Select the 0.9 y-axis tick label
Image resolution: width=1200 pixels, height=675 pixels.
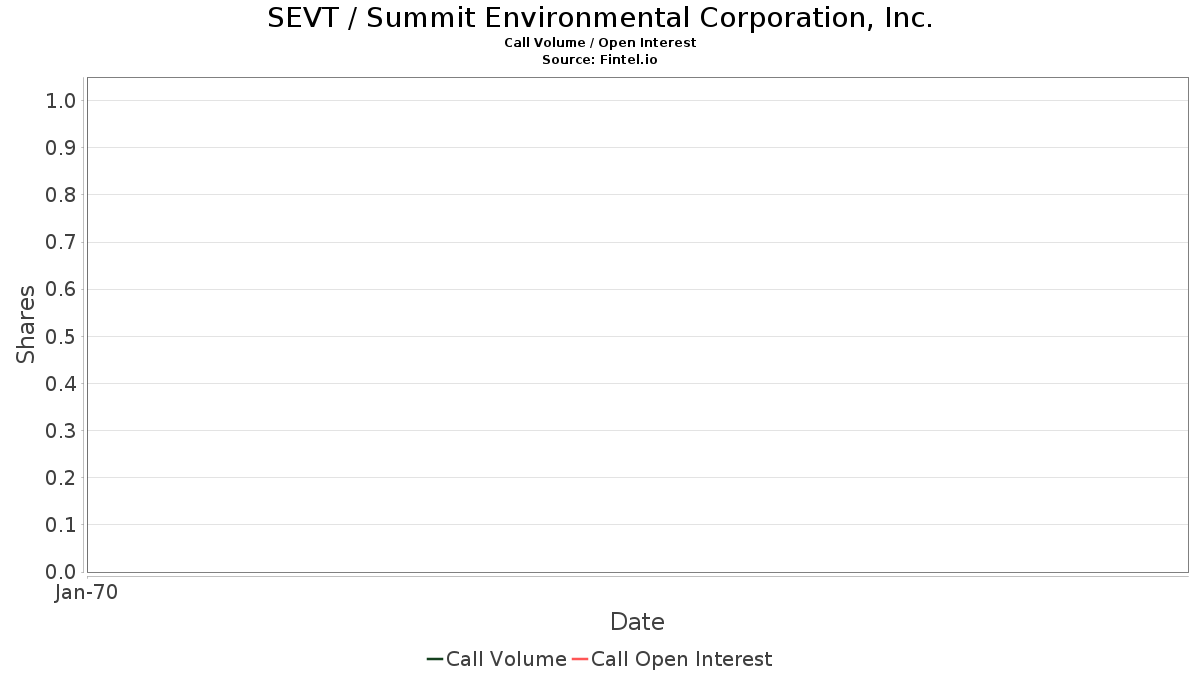pyautogui.click(x=61, y=148)
